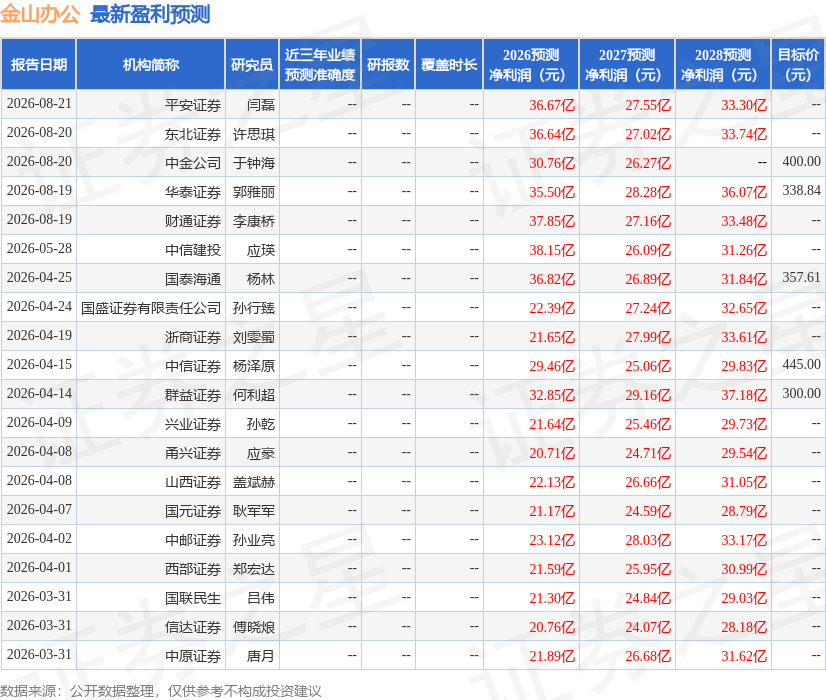The image size is (826, 700).
Task: Click analyst name 盖斌赫
Action: point(254,482)
